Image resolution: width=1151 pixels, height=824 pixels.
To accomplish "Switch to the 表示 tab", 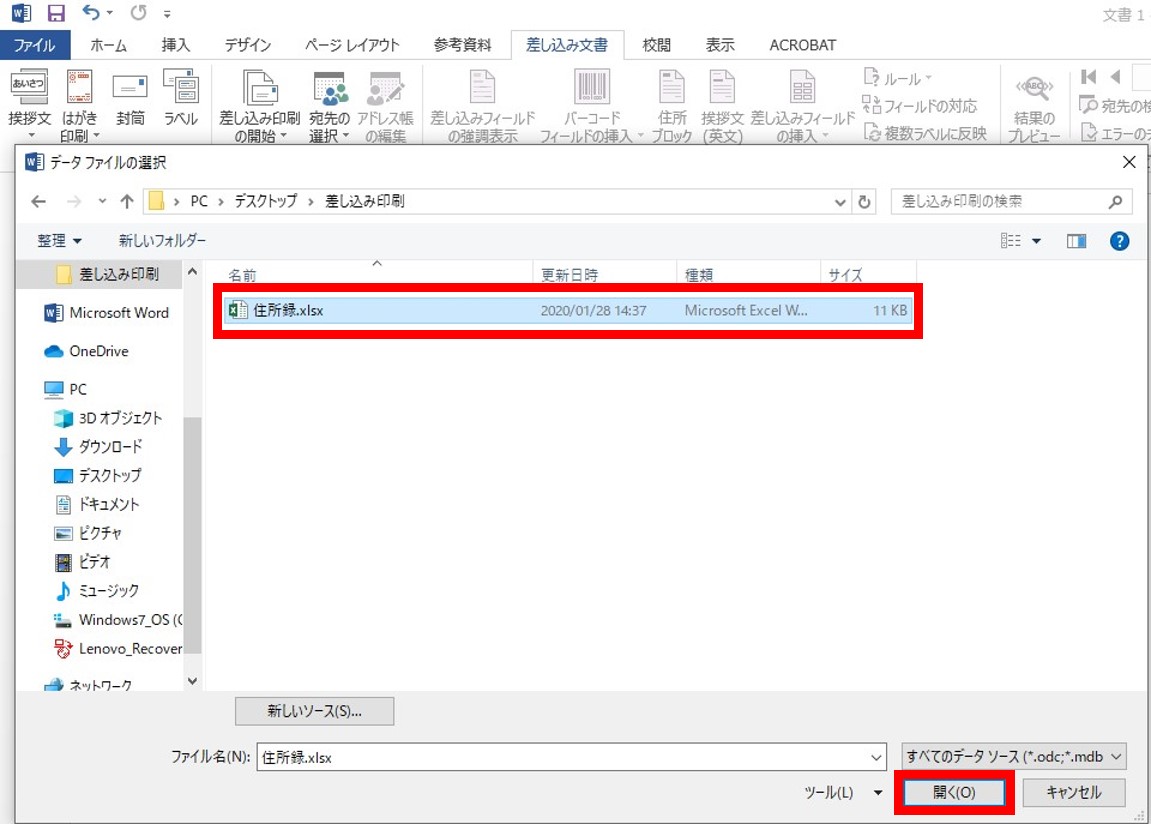I will [720, 45].
